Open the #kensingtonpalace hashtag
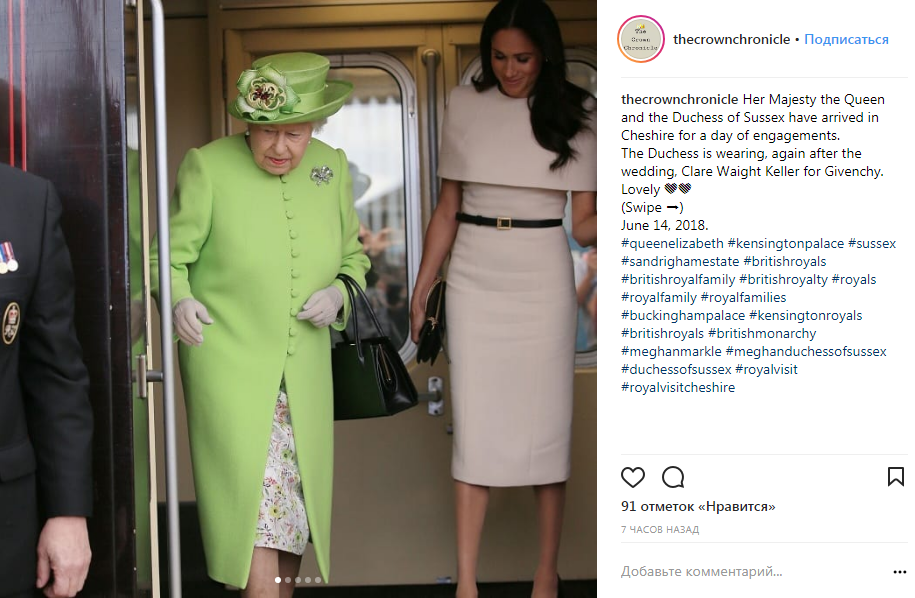 (785, 243)
